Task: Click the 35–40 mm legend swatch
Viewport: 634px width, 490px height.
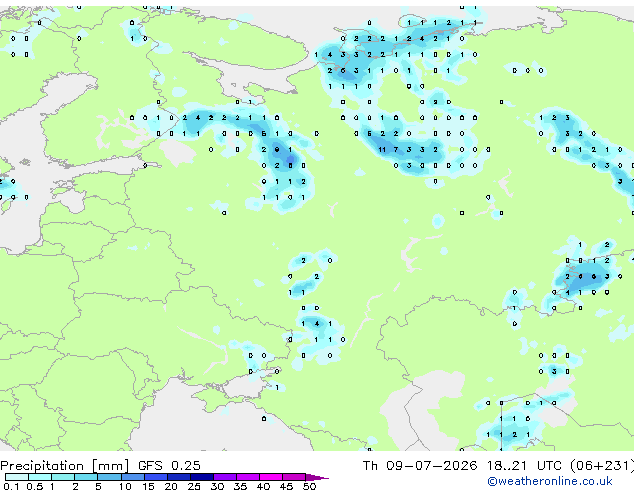Action: [247, 477]
